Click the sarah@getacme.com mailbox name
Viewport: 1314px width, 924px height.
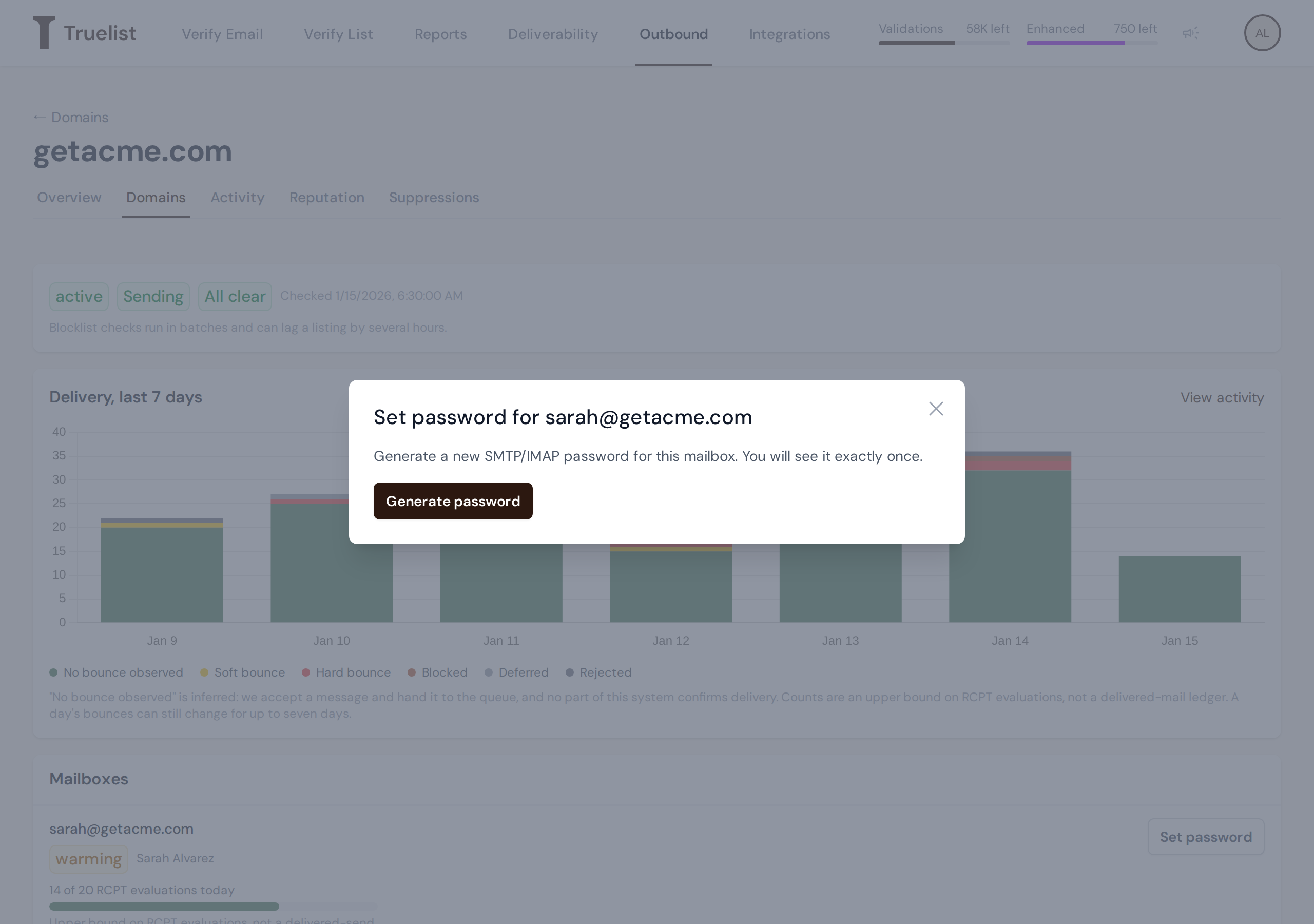[121, 829]
